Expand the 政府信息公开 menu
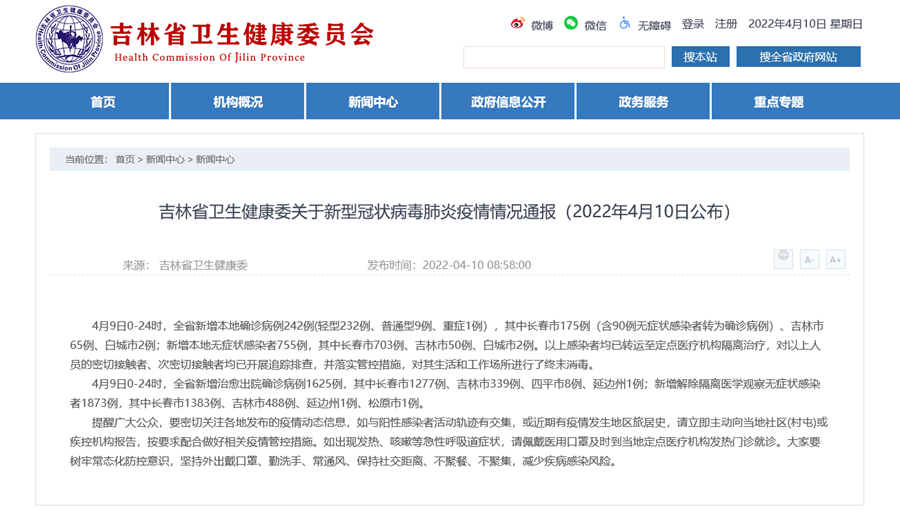 pyautogui.click(x=508, y=102)
